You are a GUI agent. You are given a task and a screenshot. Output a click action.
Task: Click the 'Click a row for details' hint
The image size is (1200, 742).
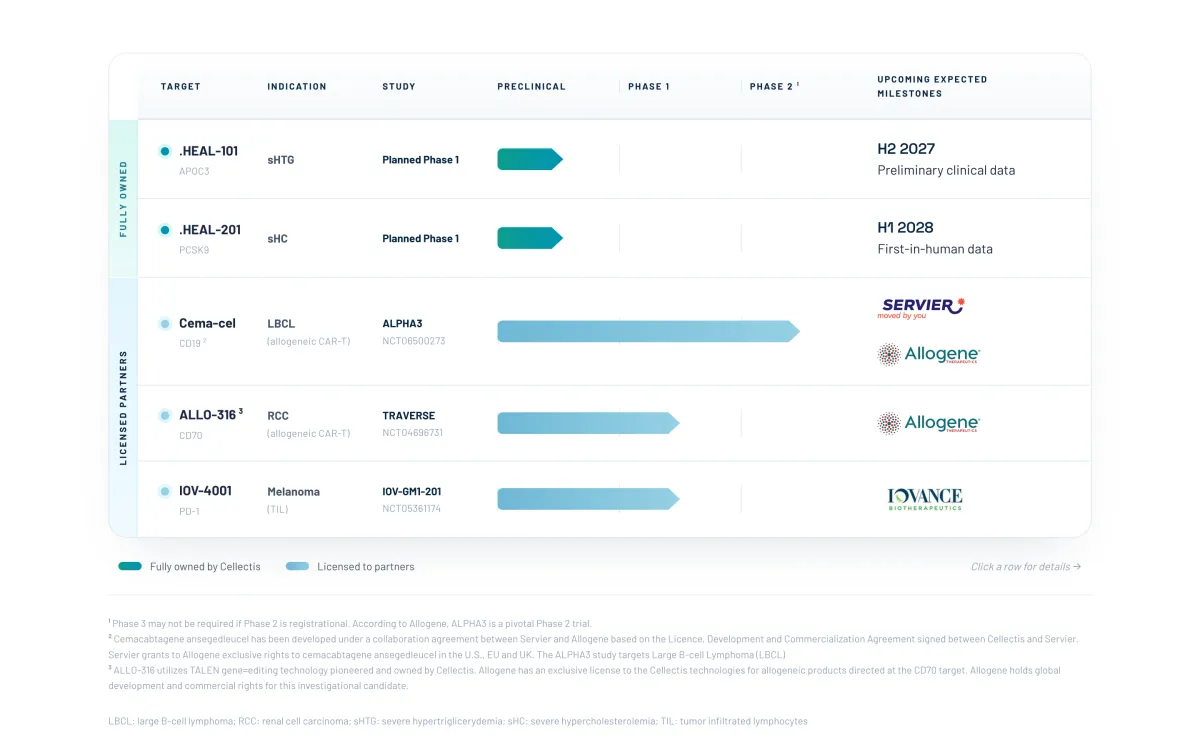[x=1026, y=567]
